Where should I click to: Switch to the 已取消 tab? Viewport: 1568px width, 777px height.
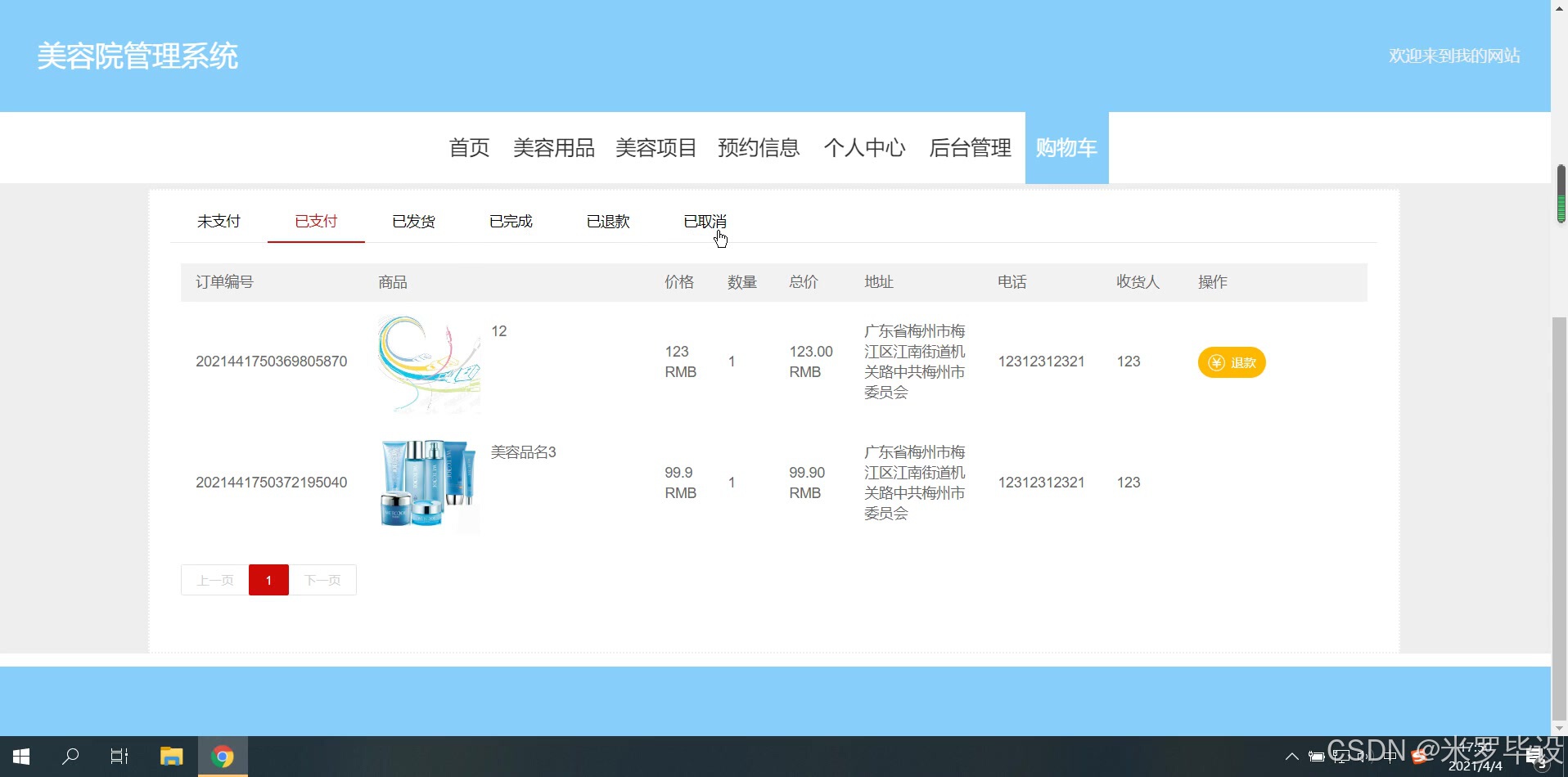(x=705, y=222)
